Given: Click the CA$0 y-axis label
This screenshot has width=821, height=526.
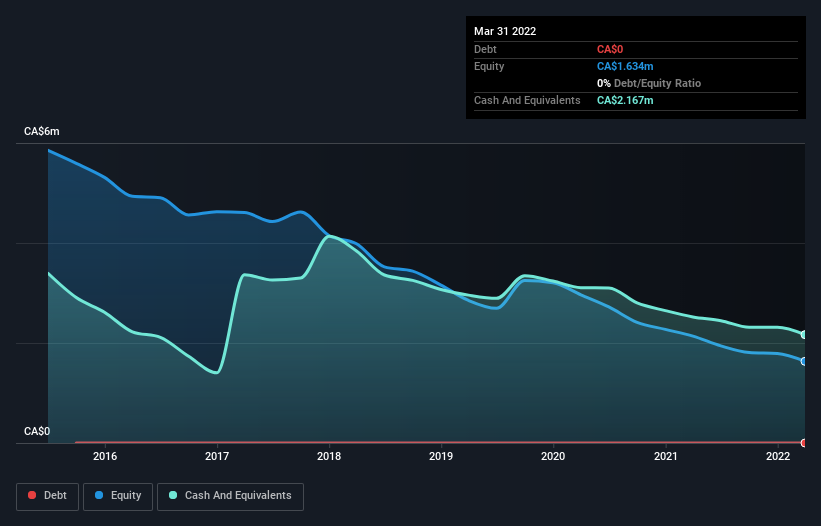Looking at the screenshot, I should [x=37, y=431].
